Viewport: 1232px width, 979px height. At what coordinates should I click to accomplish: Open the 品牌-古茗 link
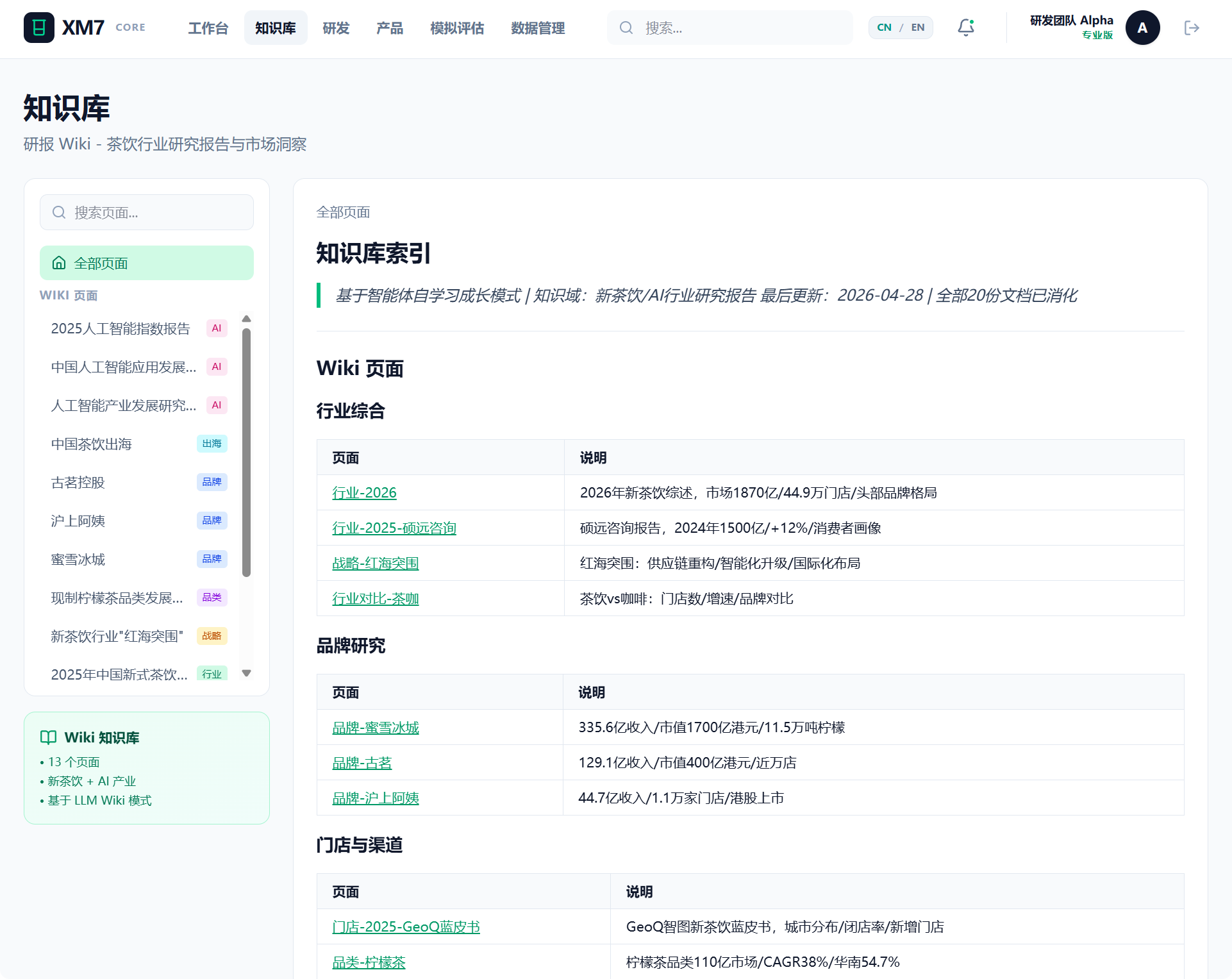tap(362, 762)
